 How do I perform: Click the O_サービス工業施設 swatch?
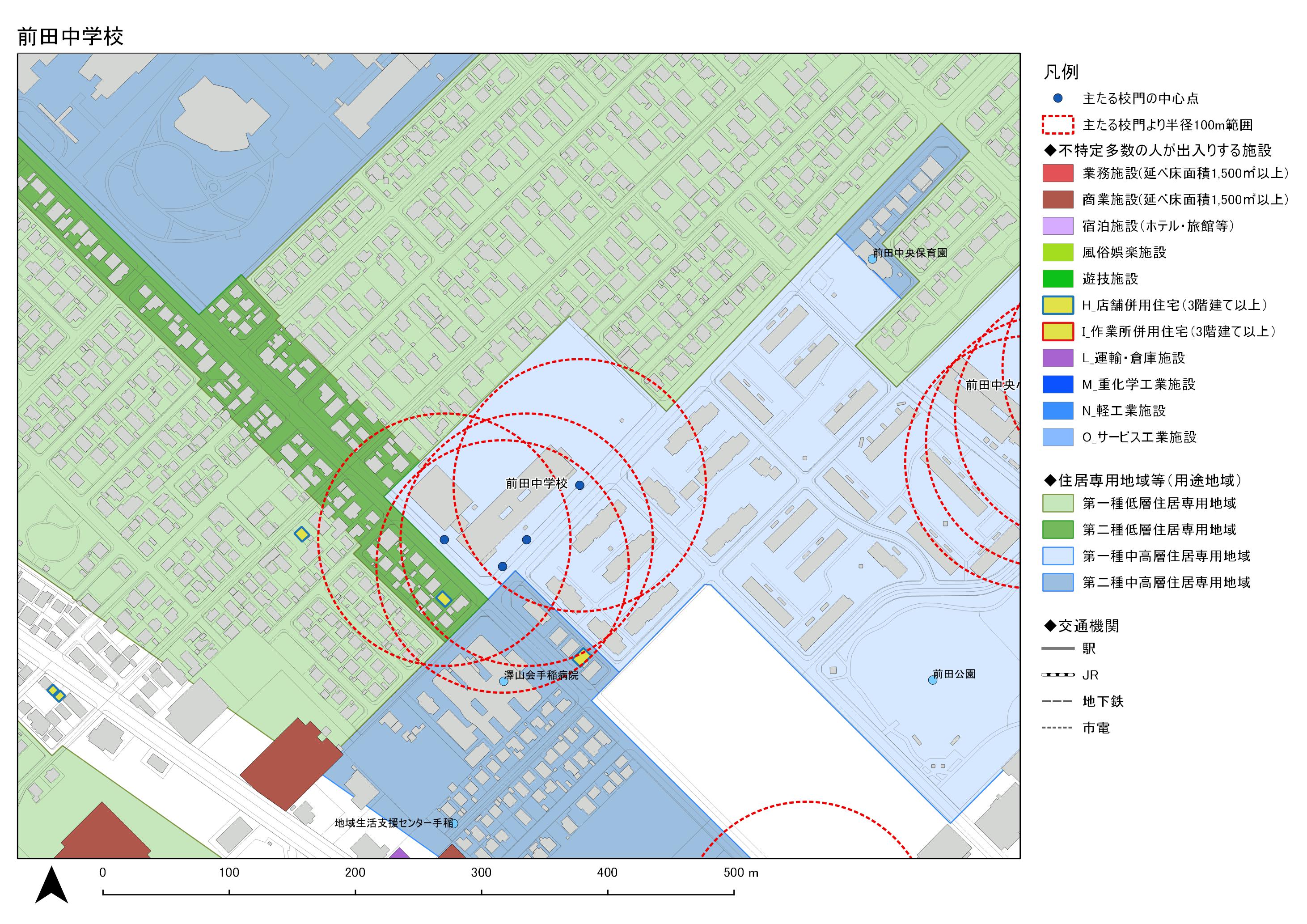1057,437
